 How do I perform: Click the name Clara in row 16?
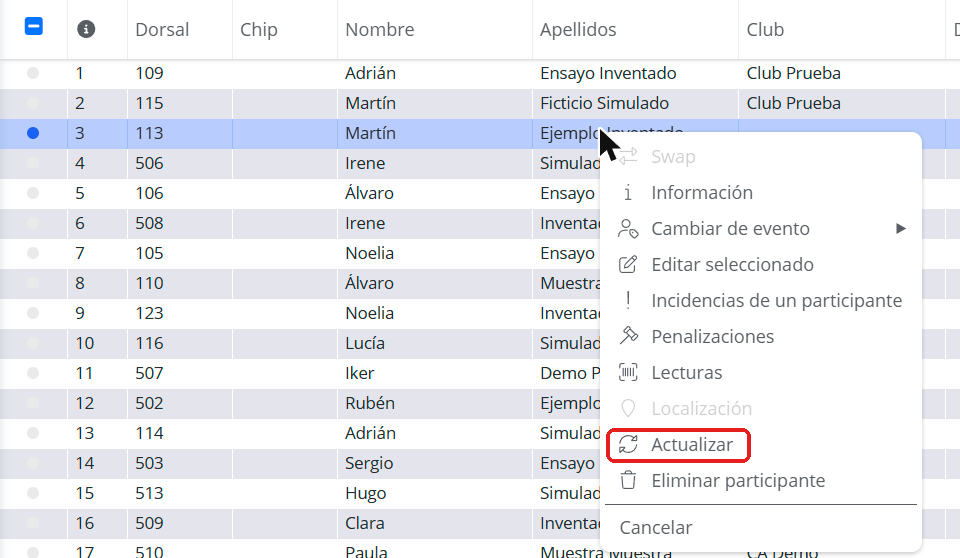(365, 523)
